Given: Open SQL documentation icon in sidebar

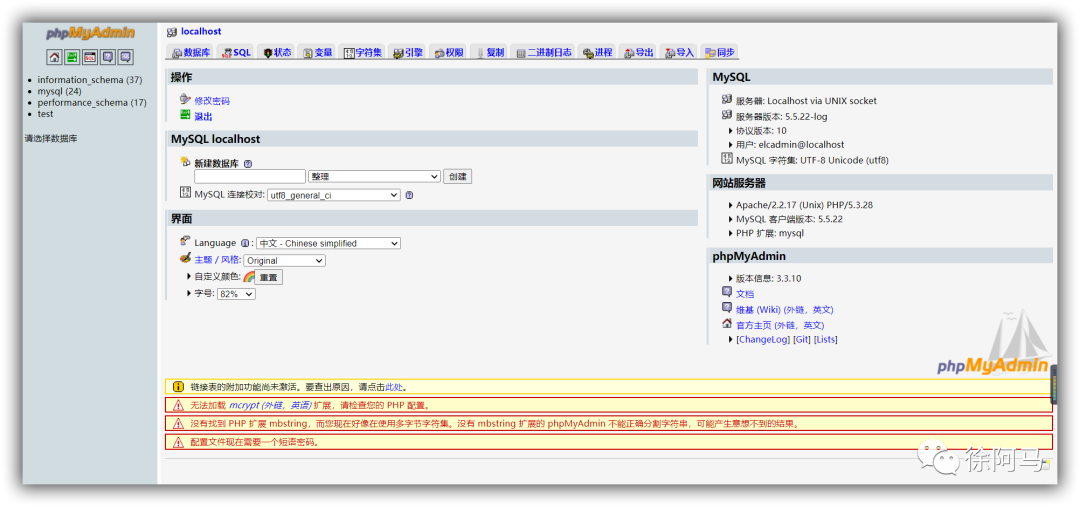Looking at the screenshot, I should [125, 57].
